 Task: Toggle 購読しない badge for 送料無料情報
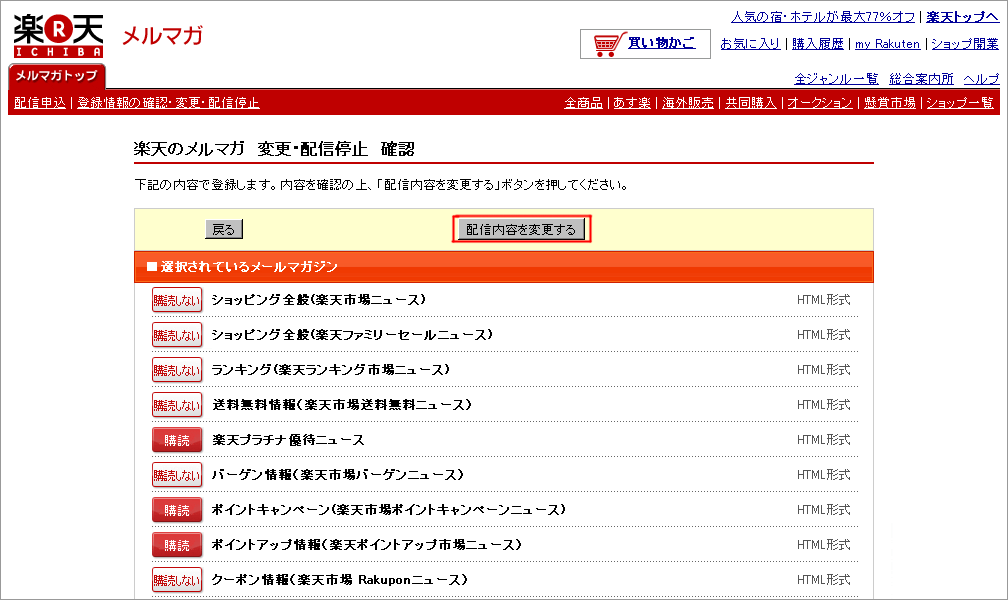pyautogui.click(x=177, y=405)
